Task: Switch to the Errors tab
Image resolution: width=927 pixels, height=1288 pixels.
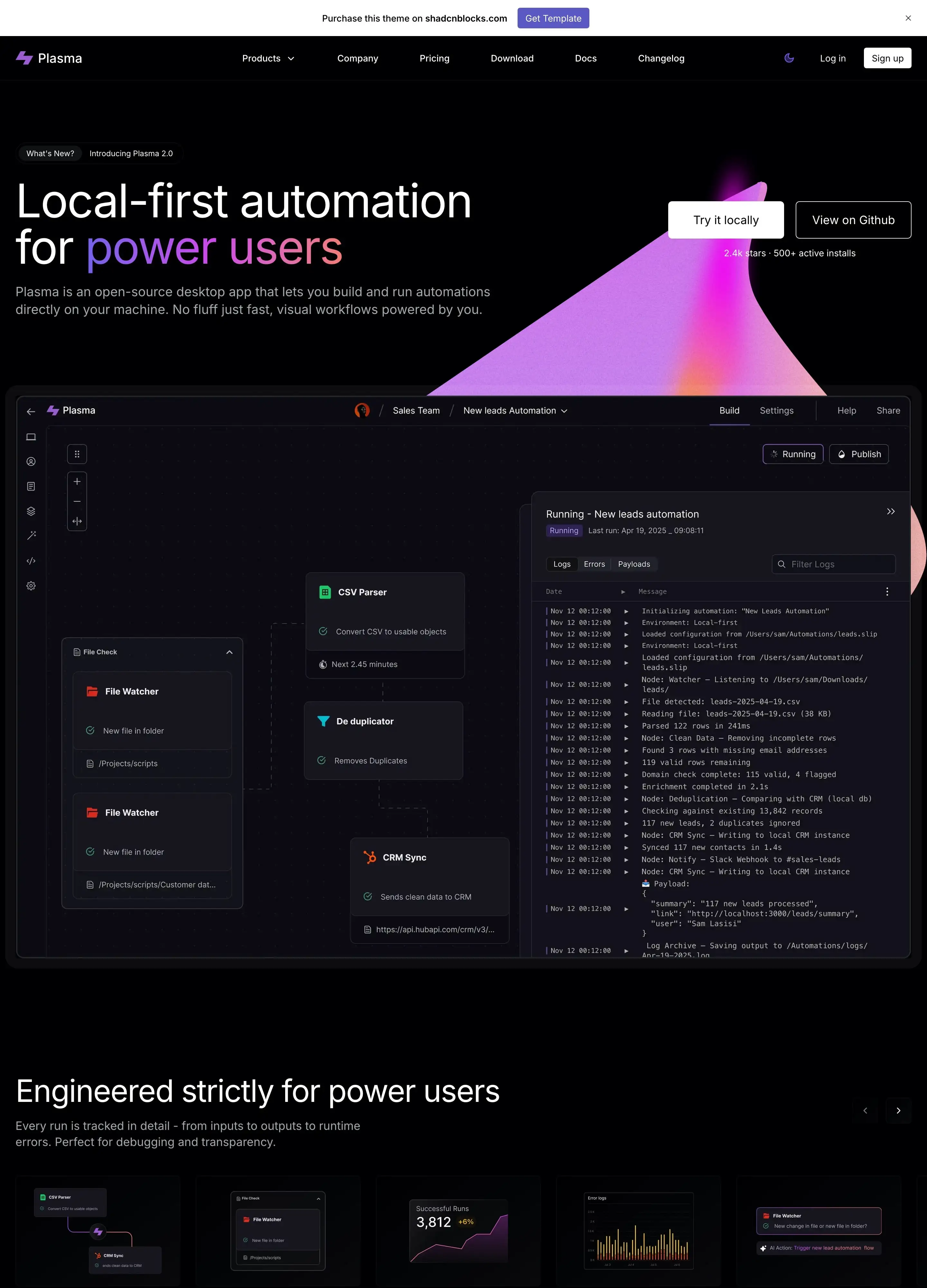Action: (x=595, y=564)
